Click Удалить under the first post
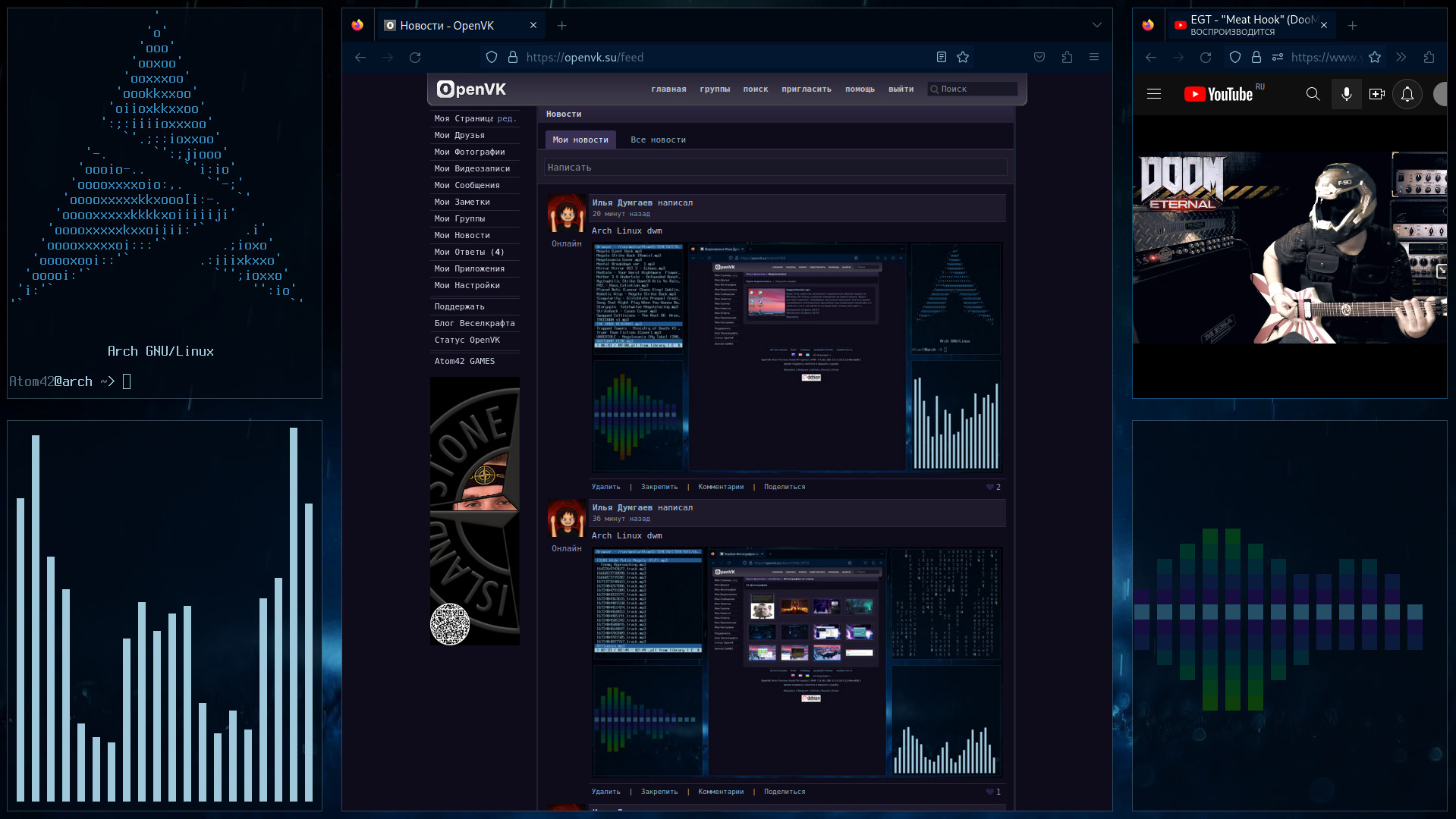This screenshot has height=819, width=1456. (605, 487)
